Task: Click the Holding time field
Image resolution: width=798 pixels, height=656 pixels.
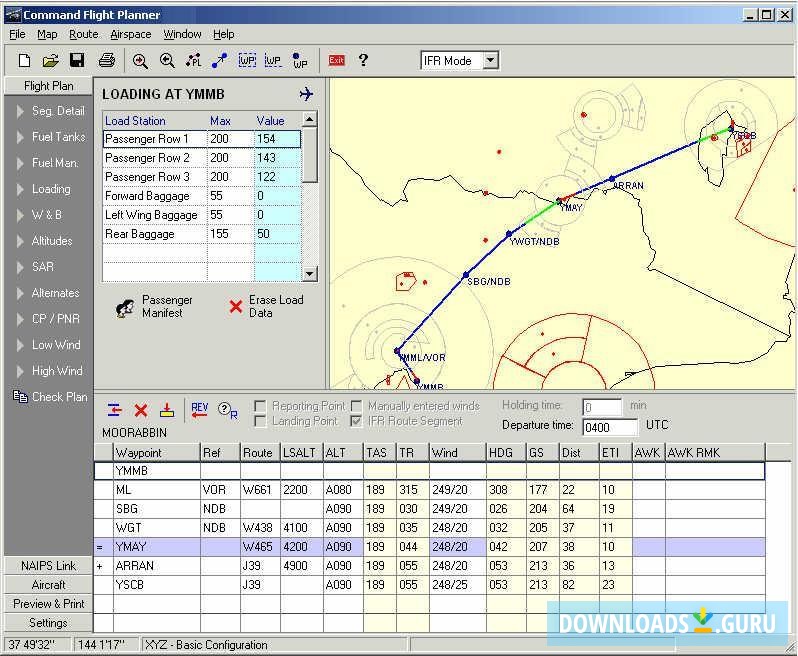Action: coord(602,407)
